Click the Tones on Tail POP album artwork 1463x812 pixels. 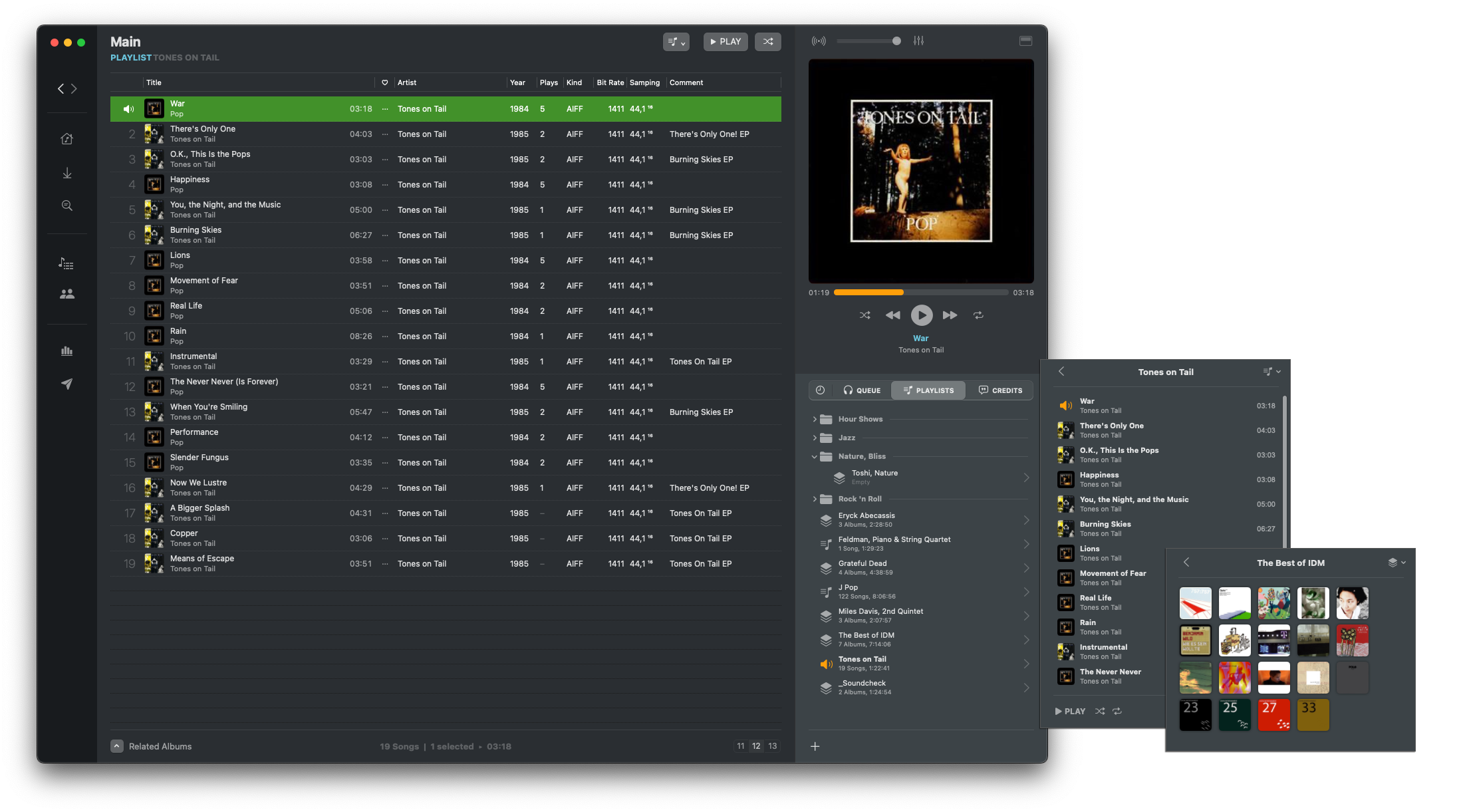[x=921, y=171]
